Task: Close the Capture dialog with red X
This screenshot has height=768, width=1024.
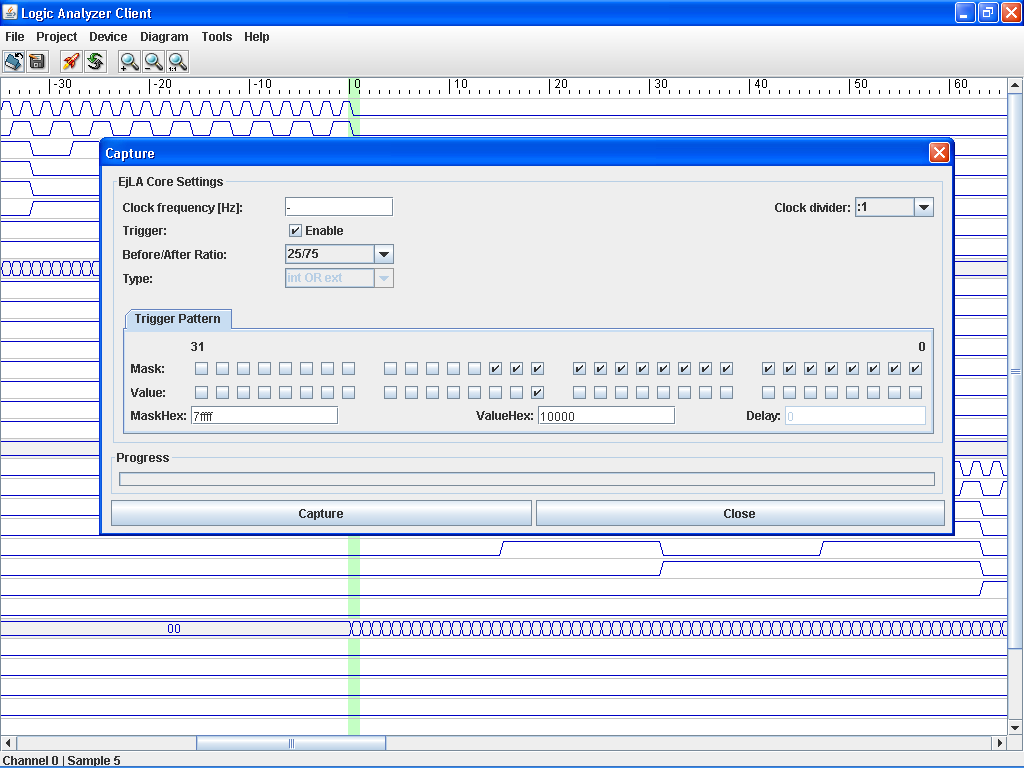Action: pyautogui.click(x=938, y=153)
